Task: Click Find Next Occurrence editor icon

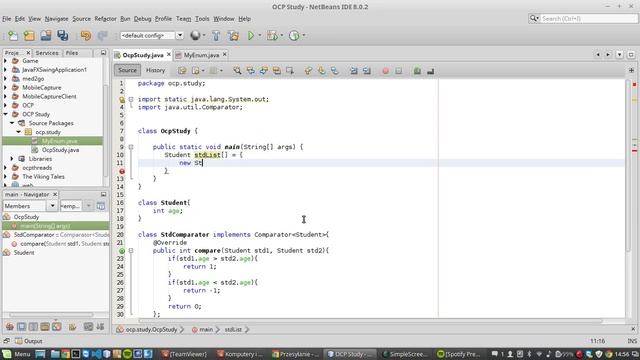Action: [x=264, y=71]
